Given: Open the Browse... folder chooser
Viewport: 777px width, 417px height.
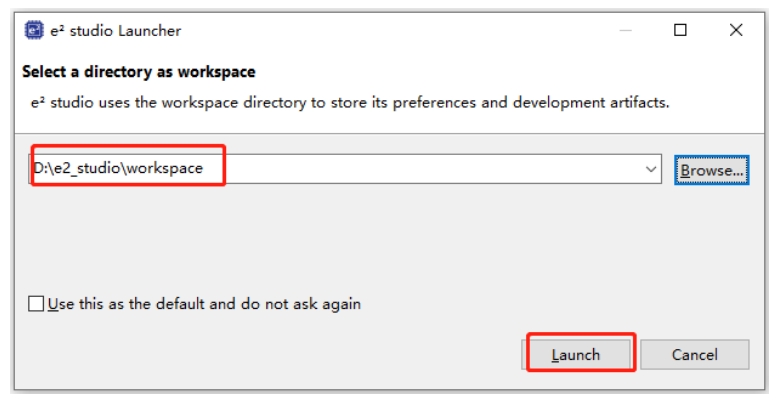Looking at the screenshot, I should pos(711,170).
